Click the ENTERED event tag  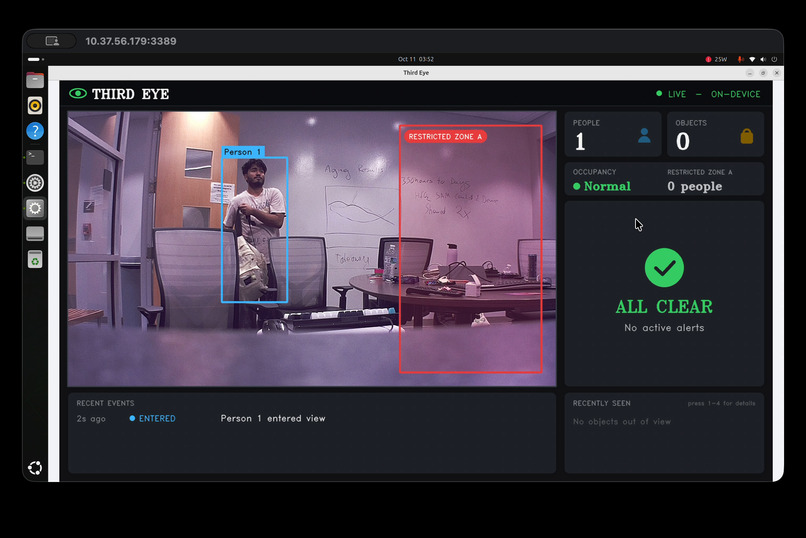pos(157,419)
